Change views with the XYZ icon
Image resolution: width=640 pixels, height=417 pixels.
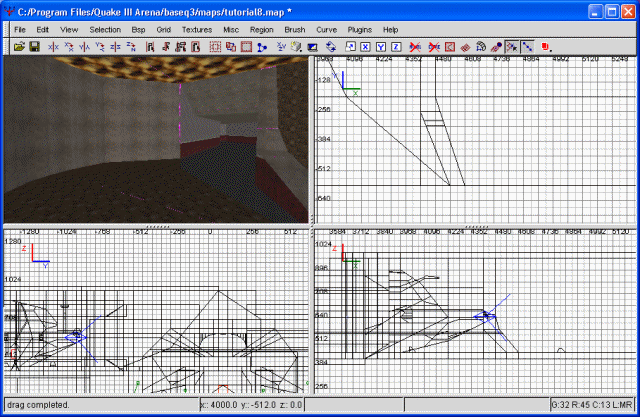point(281,47)
